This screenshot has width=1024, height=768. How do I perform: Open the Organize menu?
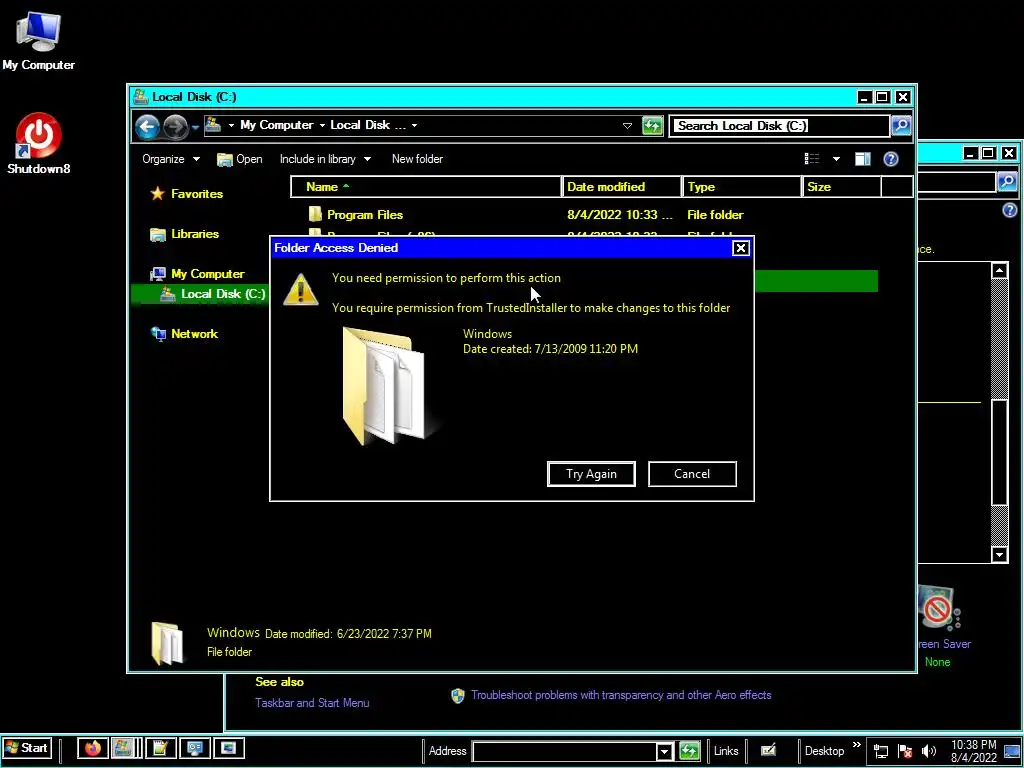(x=171, y=159)
